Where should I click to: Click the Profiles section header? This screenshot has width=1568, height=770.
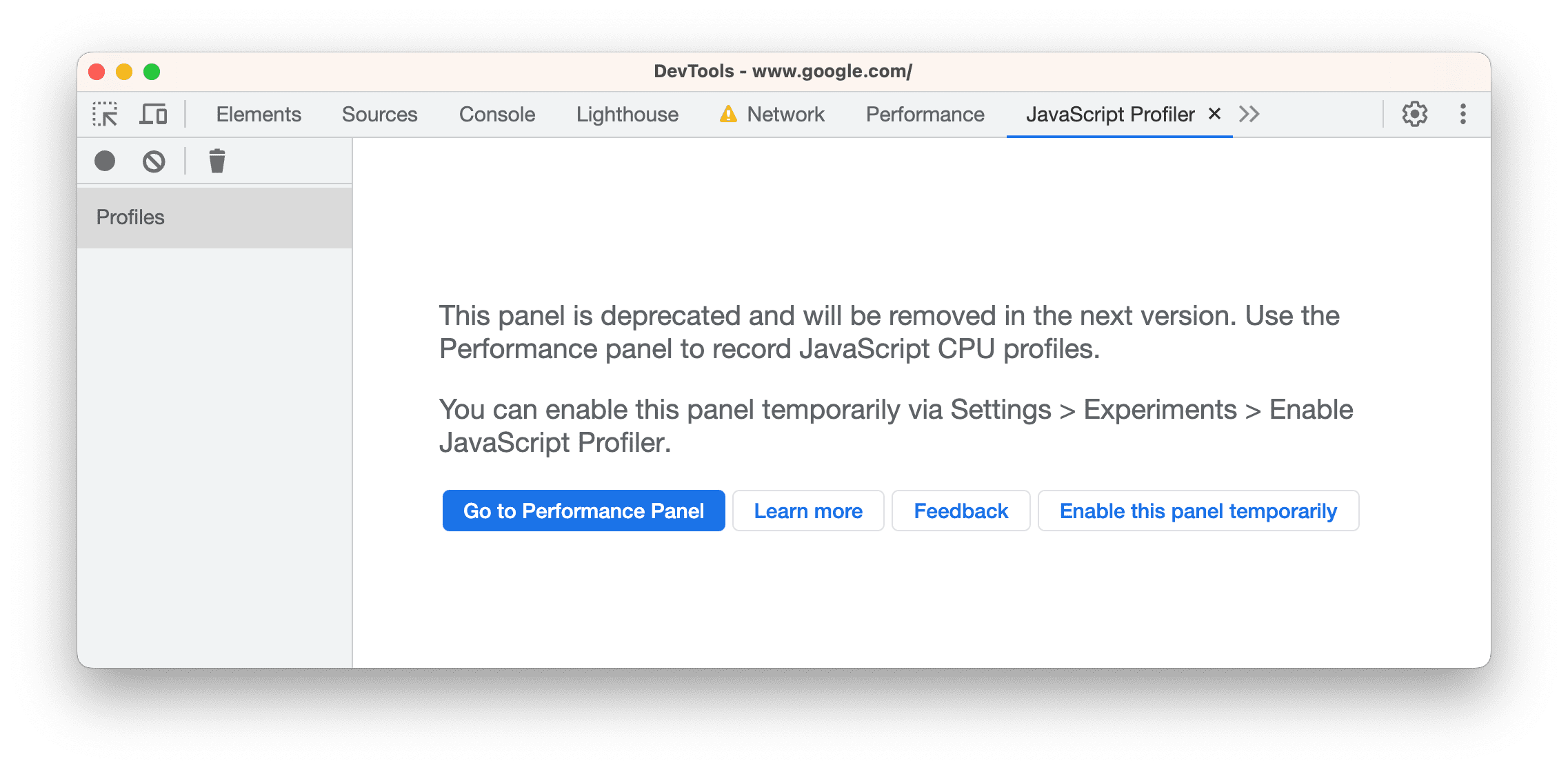pyautogui.click(x=215, y=215)
